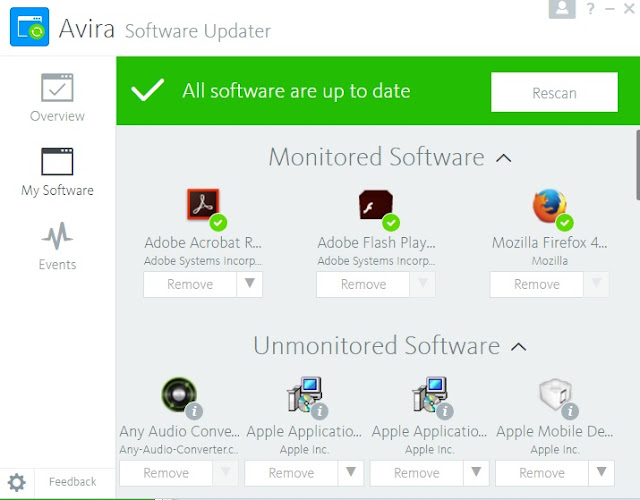Go to the Overview section
This screenshot has height=500, width=640.
click(57, 98)
